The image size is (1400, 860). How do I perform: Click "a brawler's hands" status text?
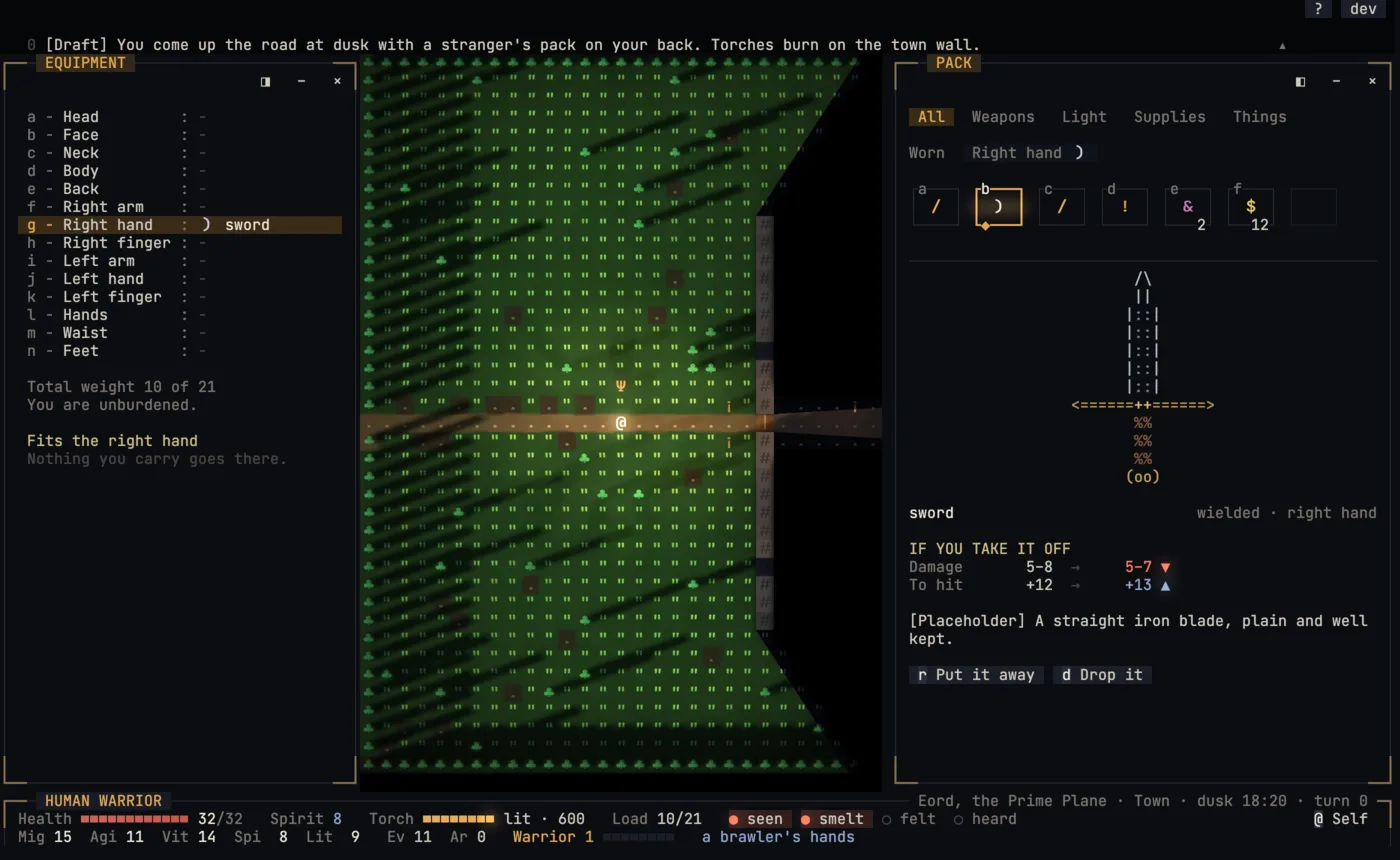(778, 837)
